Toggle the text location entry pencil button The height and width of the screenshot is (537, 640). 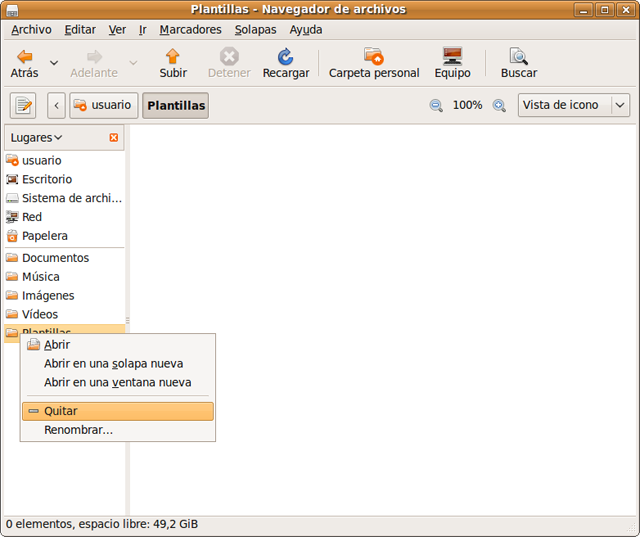click(23, 105)
